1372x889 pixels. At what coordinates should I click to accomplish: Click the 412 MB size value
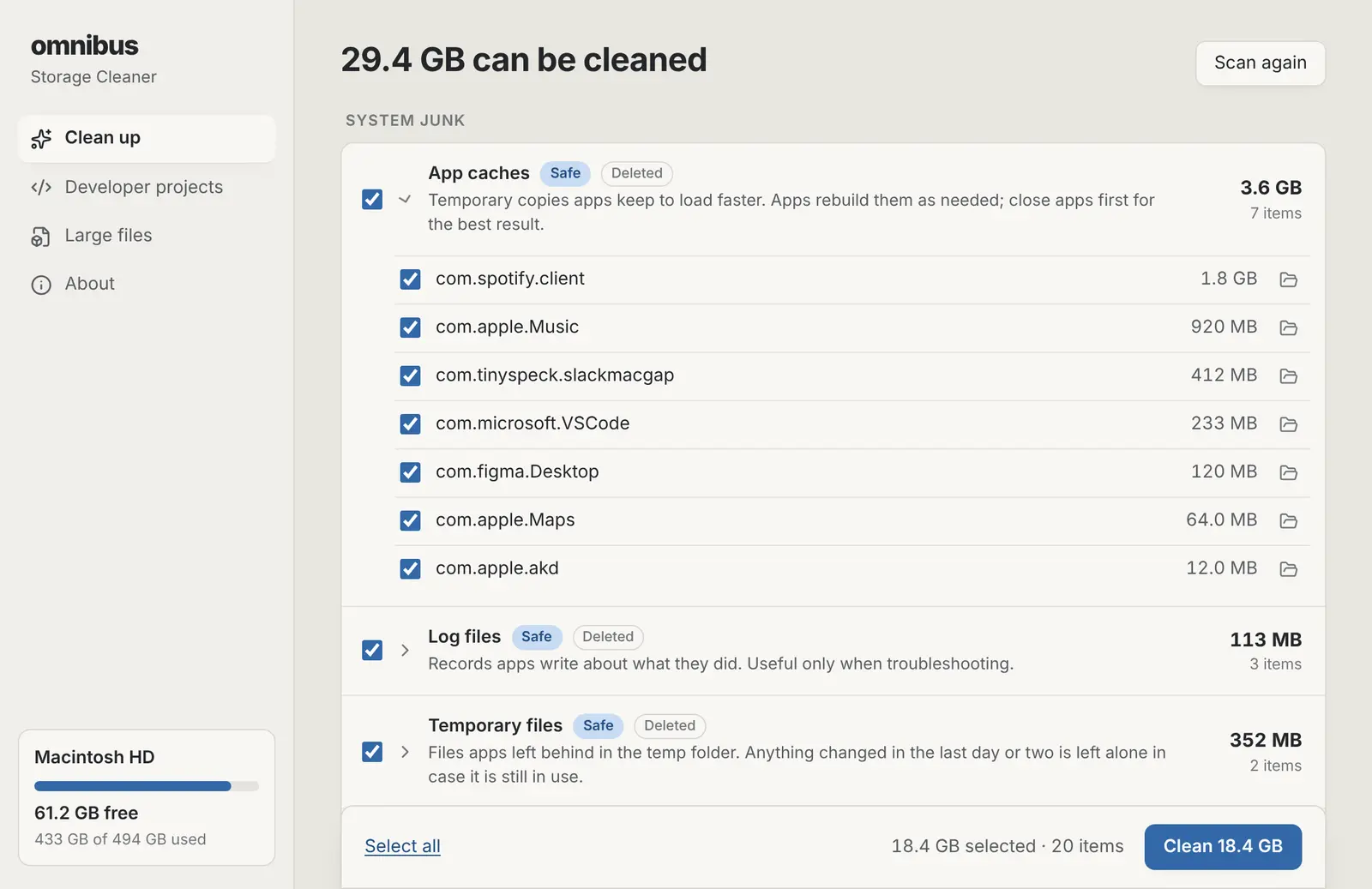1224,375
